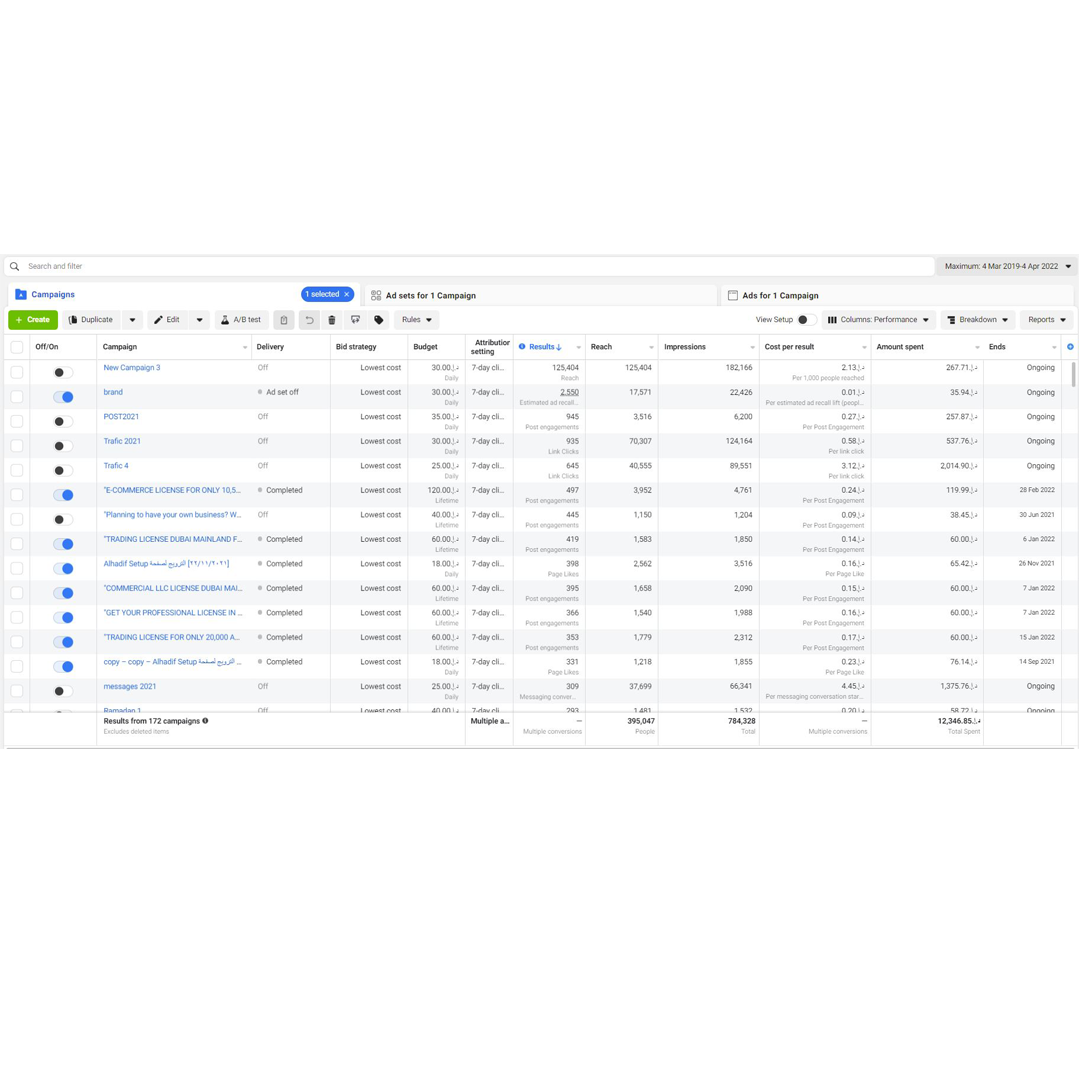Open the Columns: Performance dropdown
This screenshot has width=1080, height=1080.
[x=878, y=320]
